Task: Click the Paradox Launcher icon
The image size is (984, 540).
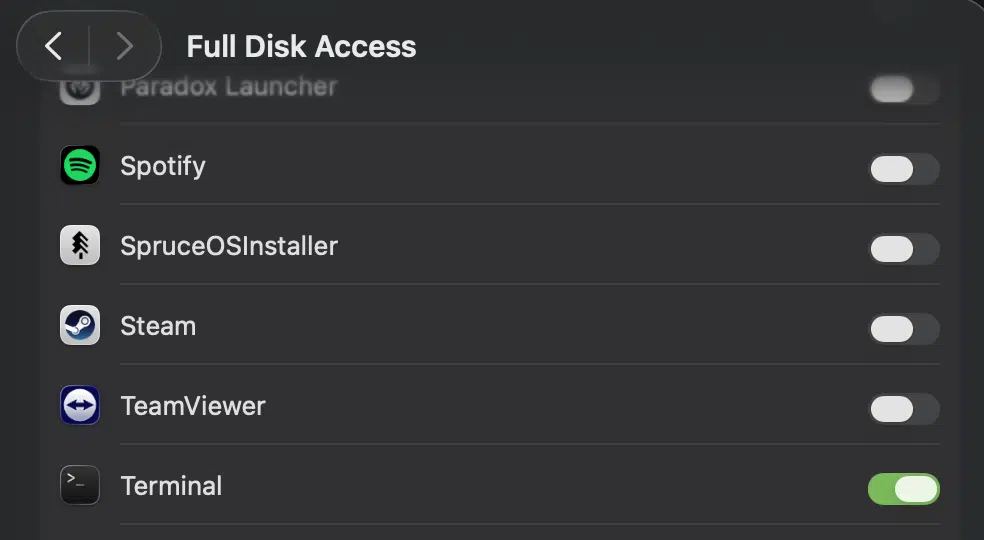Action: 80,88
